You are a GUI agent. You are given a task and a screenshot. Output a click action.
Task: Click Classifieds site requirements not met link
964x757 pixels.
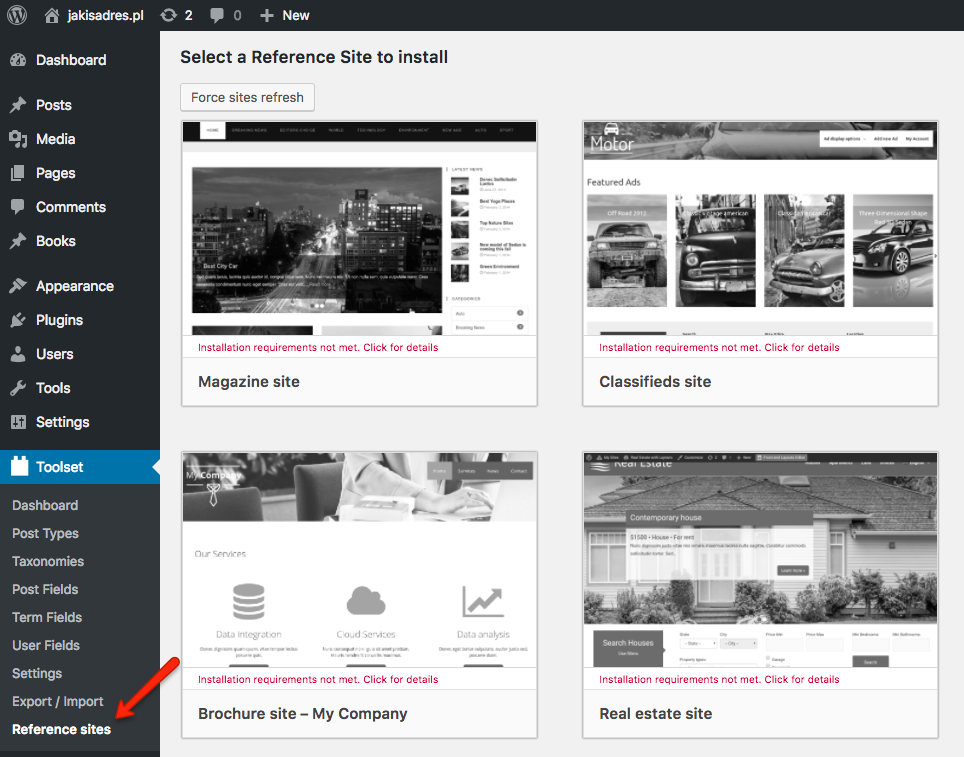(x=719, y=347)
